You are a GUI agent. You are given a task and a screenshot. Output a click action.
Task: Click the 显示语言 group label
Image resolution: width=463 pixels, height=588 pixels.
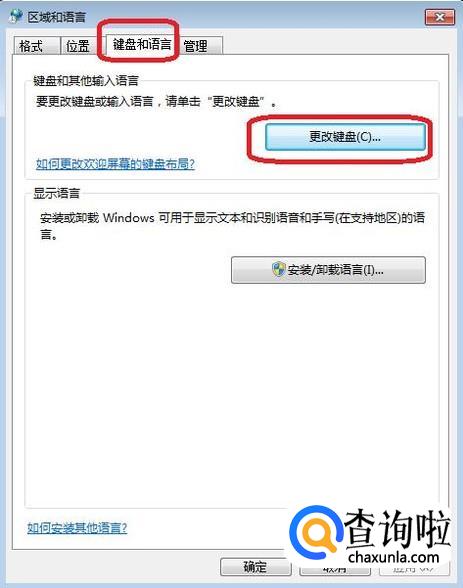(x=57, y=193)
